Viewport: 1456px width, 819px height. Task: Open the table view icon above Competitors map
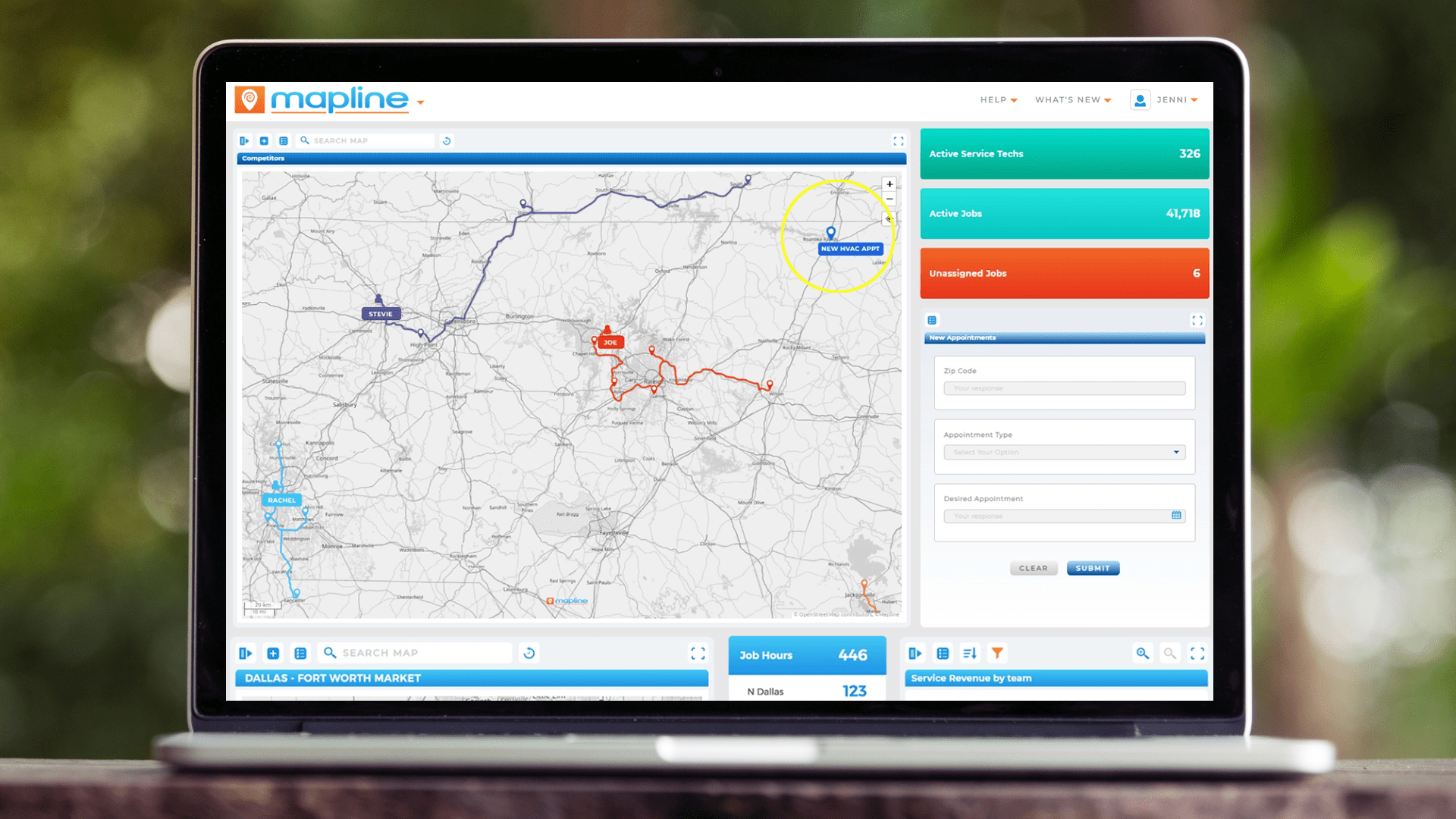pyautogui.click(x=284, y=140)
